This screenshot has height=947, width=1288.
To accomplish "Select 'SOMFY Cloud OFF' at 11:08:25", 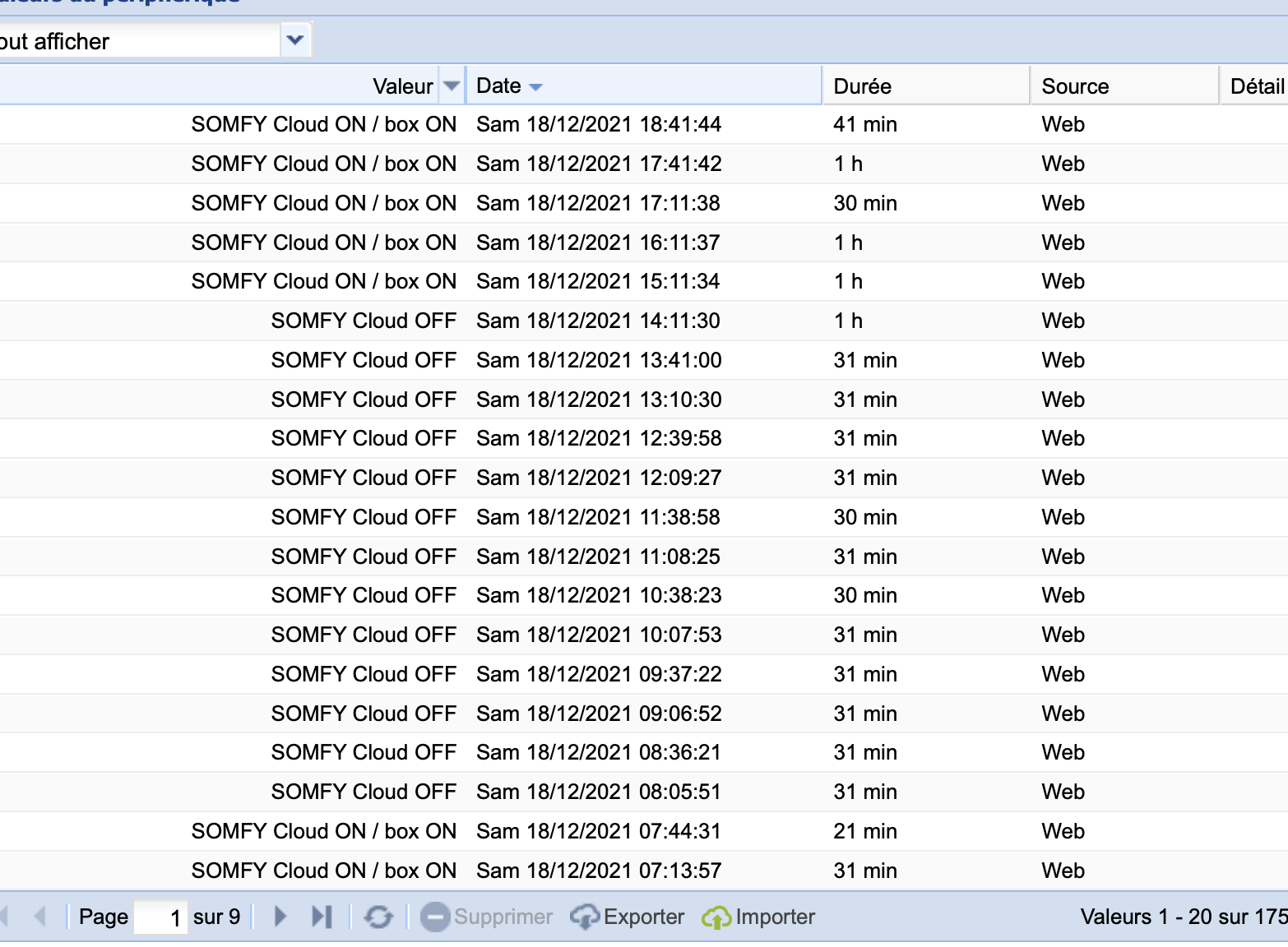I will (364, 557).
